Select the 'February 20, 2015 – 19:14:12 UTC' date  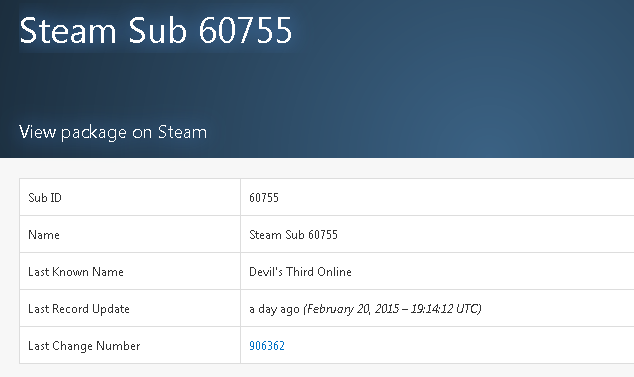coord(392,309)
